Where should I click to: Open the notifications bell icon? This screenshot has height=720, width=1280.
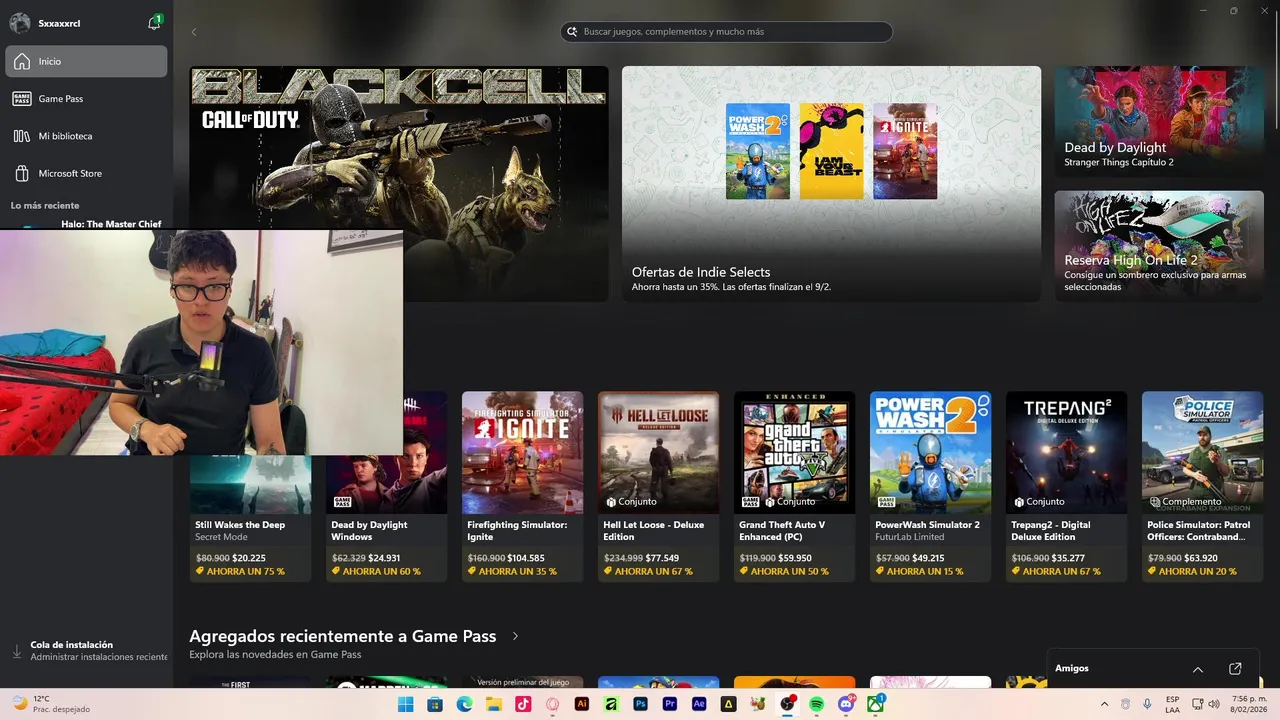pyautogui.click(x=154, y=22)
